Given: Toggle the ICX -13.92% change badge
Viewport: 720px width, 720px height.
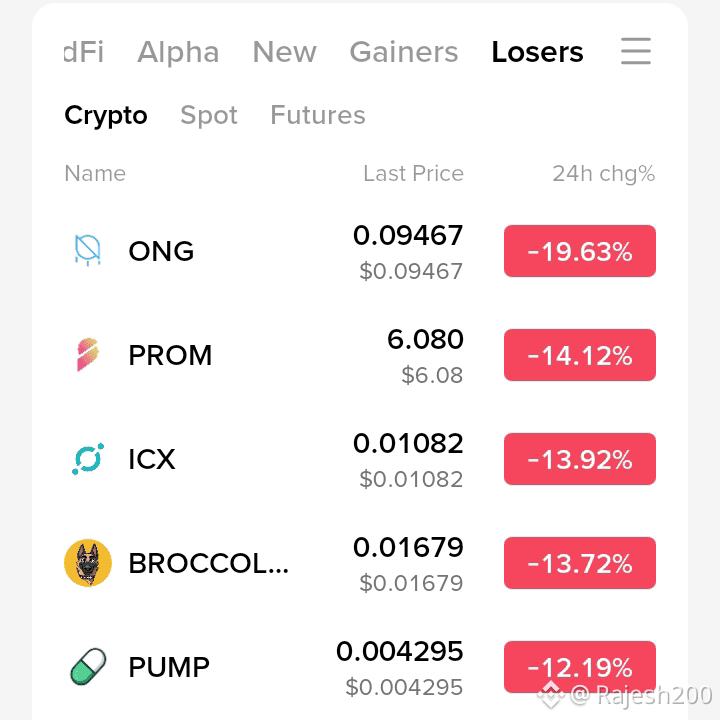Looking at the screenshot, I should [579, 459].
